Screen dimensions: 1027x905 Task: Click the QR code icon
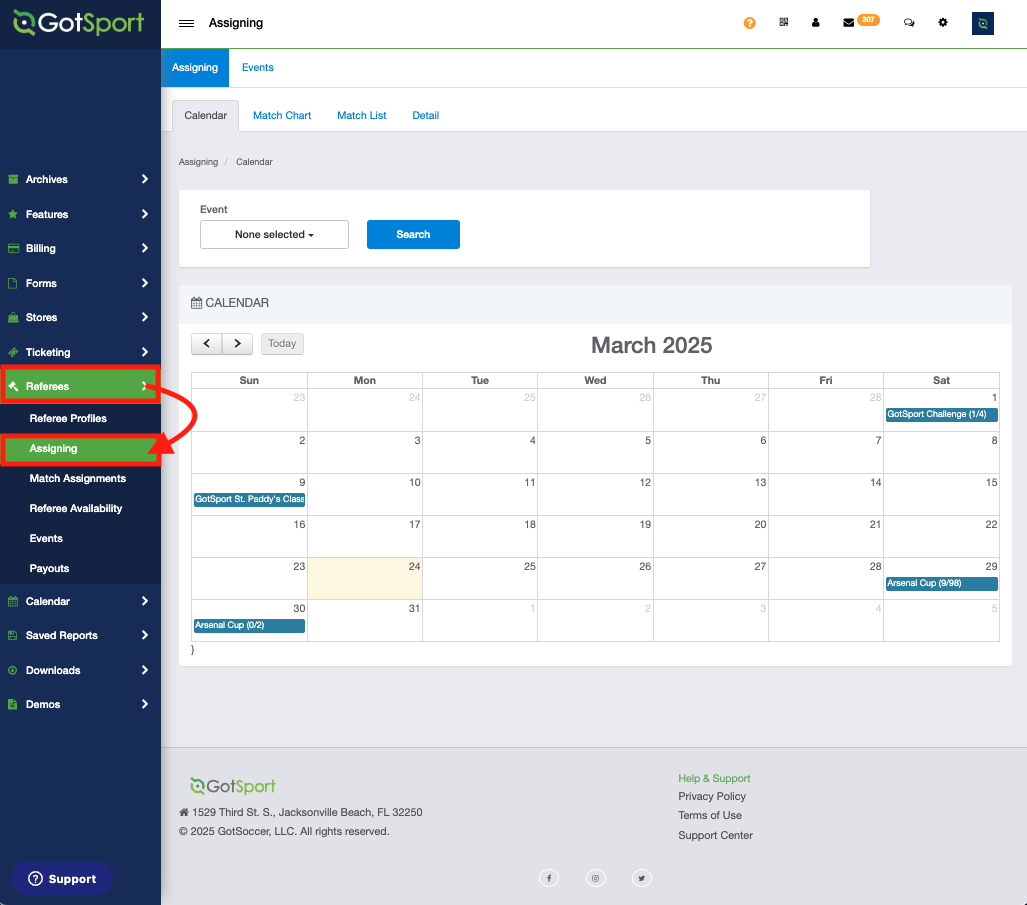pyautogui.click(x=784, y=22)
